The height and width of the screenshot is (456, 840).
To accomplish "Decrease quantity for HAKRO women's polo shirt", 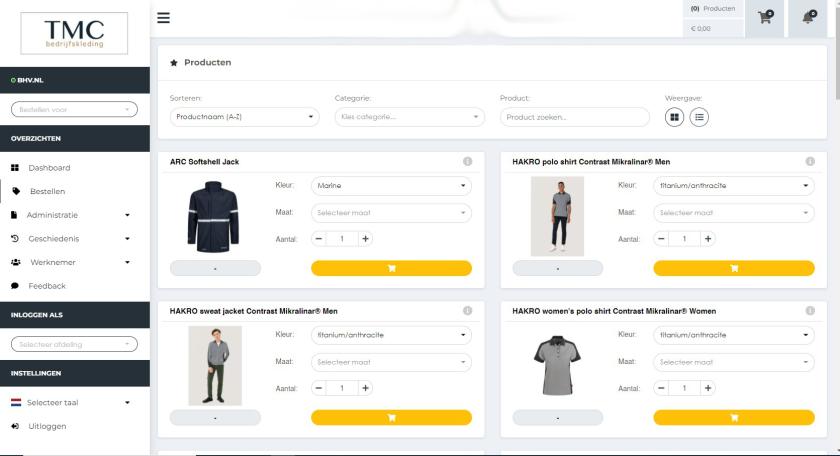I will pos(661,388).
